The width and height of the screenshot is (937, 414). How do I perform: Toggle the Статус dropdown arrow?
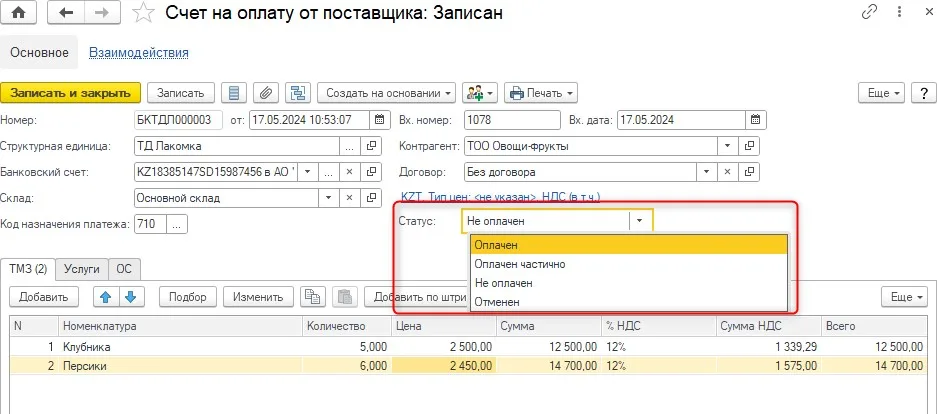640,220
